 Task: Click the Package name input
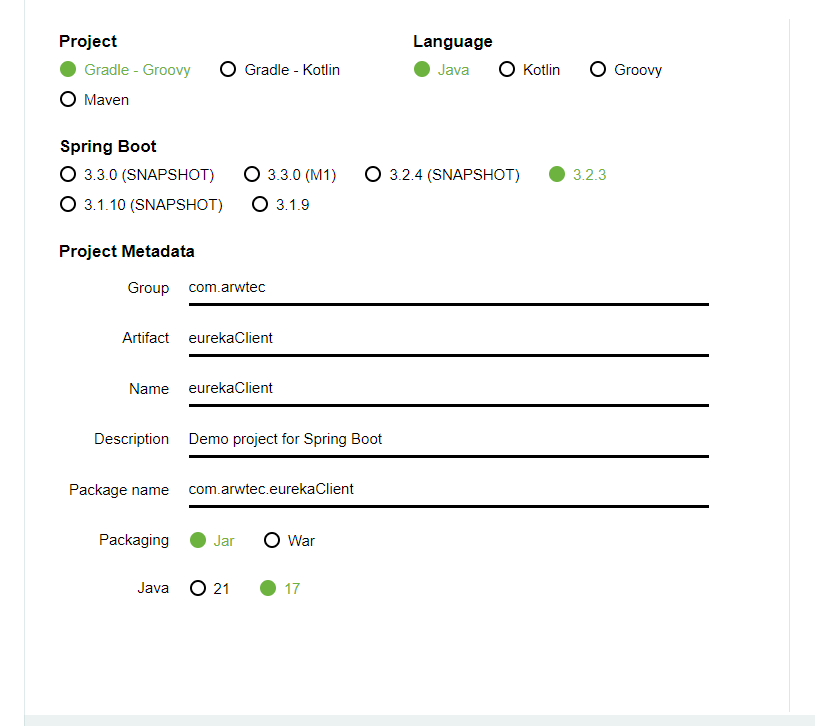[448, 489]
